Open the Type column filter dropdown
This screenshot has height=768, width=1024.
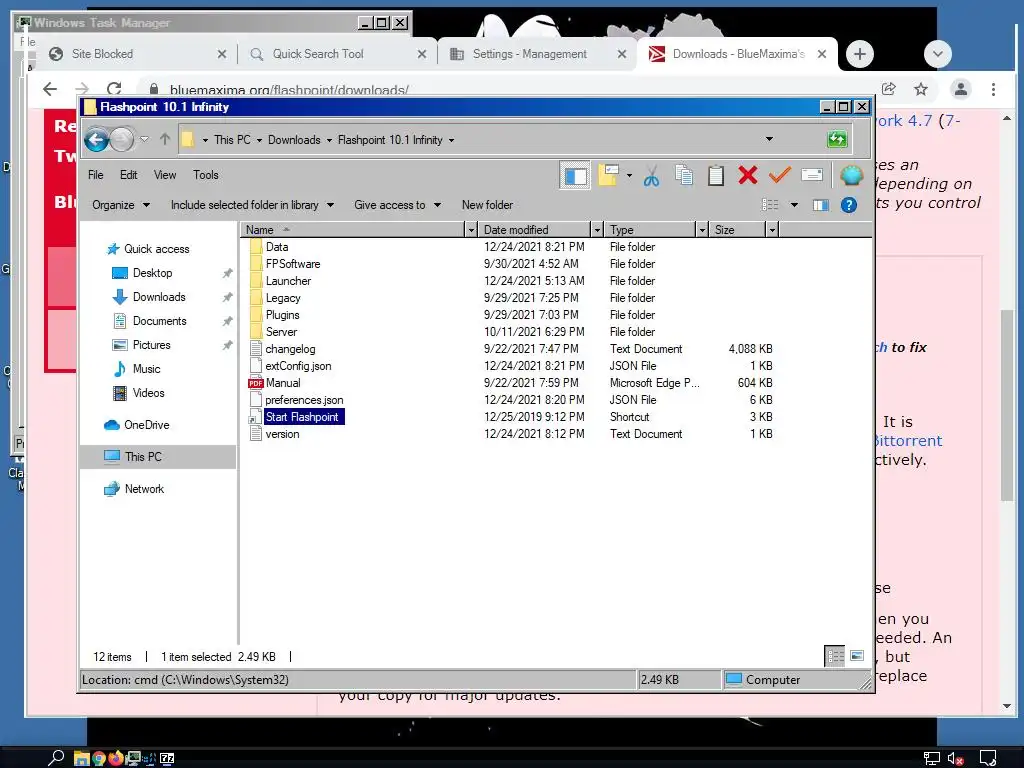702,230
